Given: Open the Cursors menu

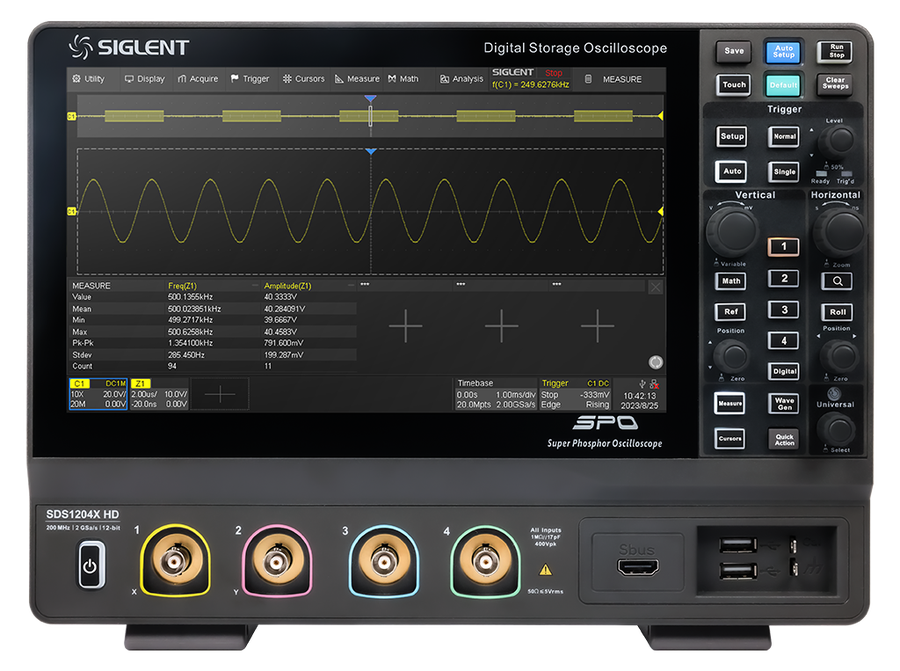Looking at the screenshot, I should (x=303, y=79).
